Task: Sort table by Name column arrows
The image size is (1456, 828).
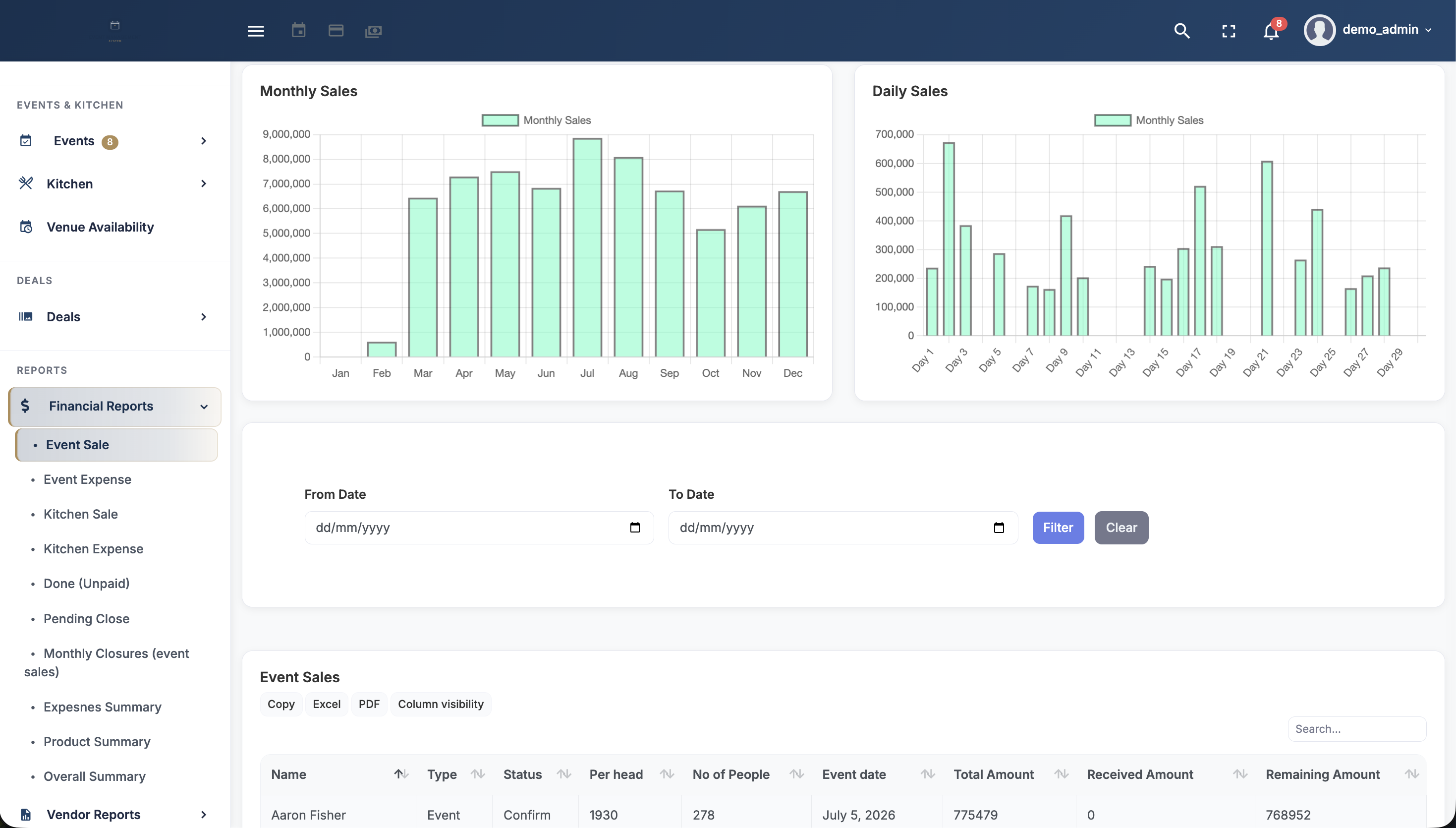Action: 401,774
